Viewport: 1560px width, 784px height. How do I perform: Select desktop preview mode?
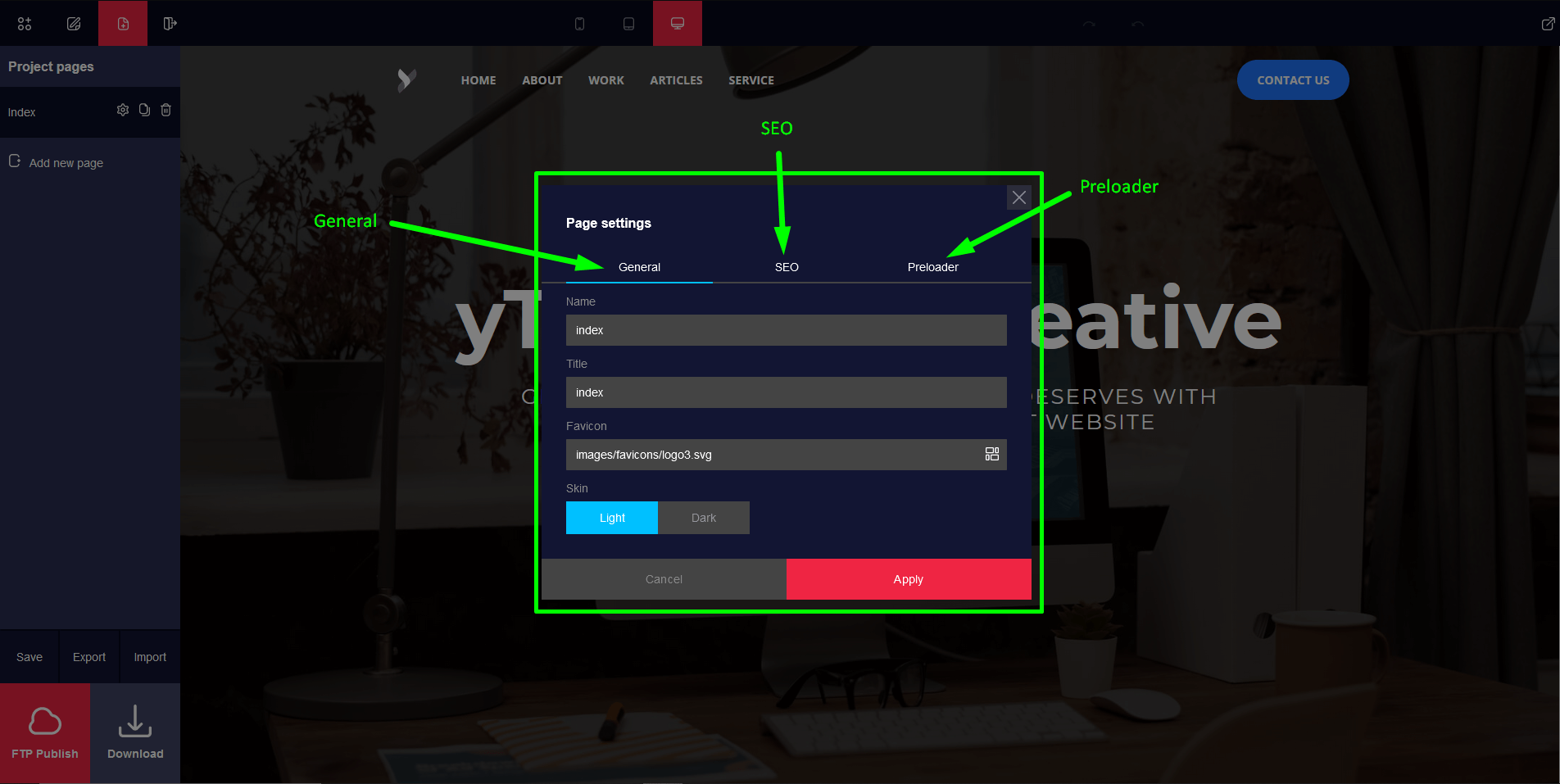coord(678,24)
